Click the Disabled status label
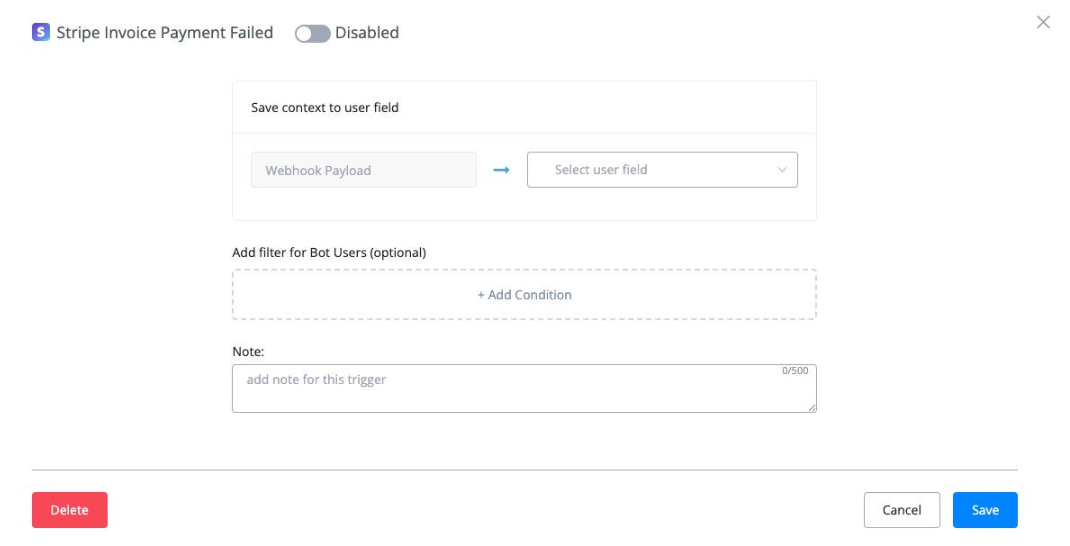Image resolution: width=1070 pixels, height=546 pixels. [367, 33]
